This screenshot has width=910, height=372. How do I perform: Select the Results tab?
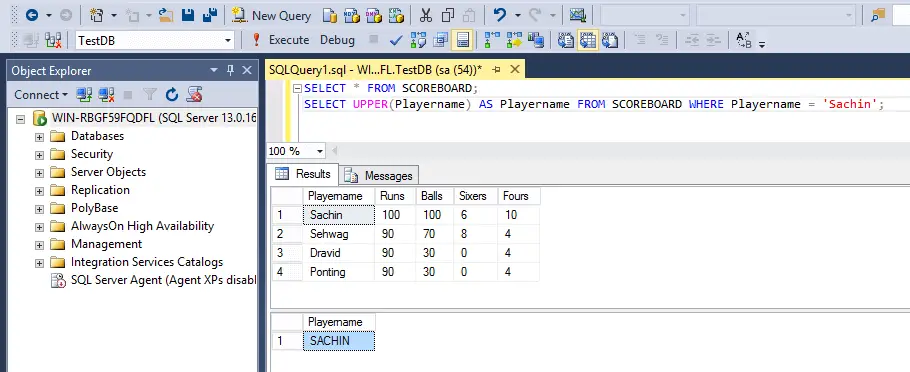pyautogui.click(x=303, y=174)
